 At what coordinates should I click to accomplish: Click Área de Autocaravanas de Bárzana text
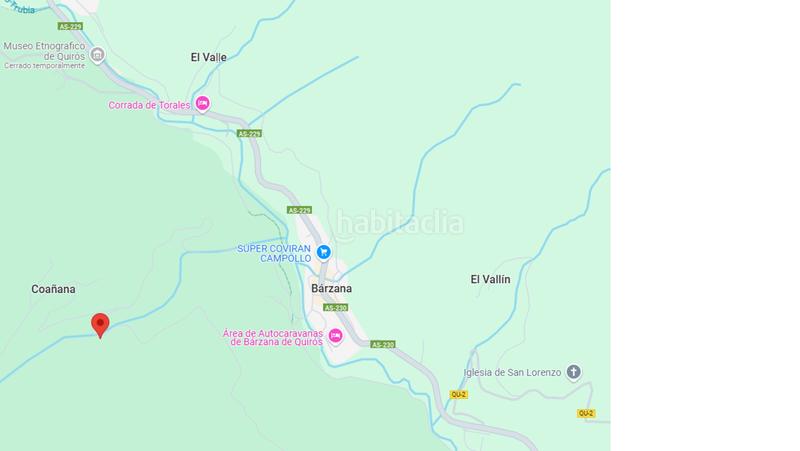click(273, 337)
